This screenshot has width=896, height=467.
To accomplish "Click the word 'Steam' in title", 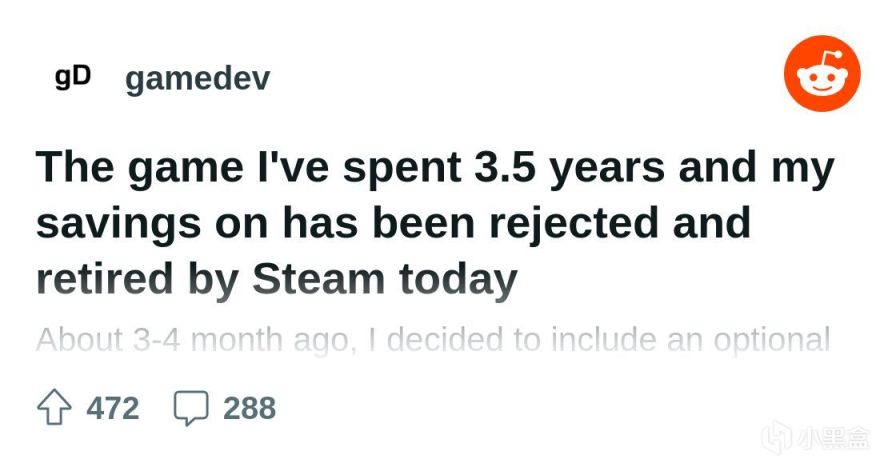I will 319,279.
